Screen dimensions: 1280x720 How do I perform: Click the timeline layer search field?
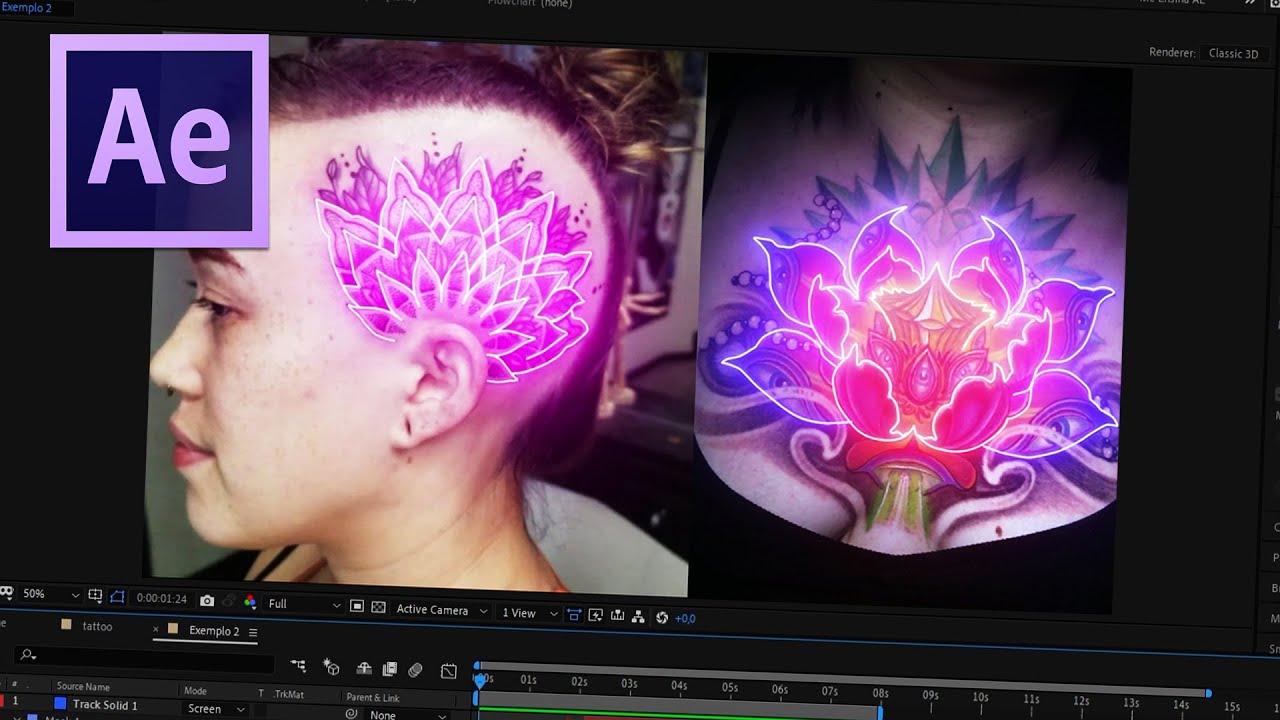(145, 659)
